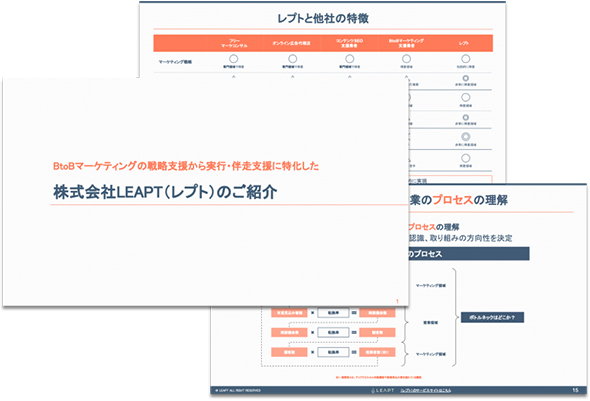Click page number 15 in the footer
The width and height of the screenshot is (590, 401).
coord(575,390)
